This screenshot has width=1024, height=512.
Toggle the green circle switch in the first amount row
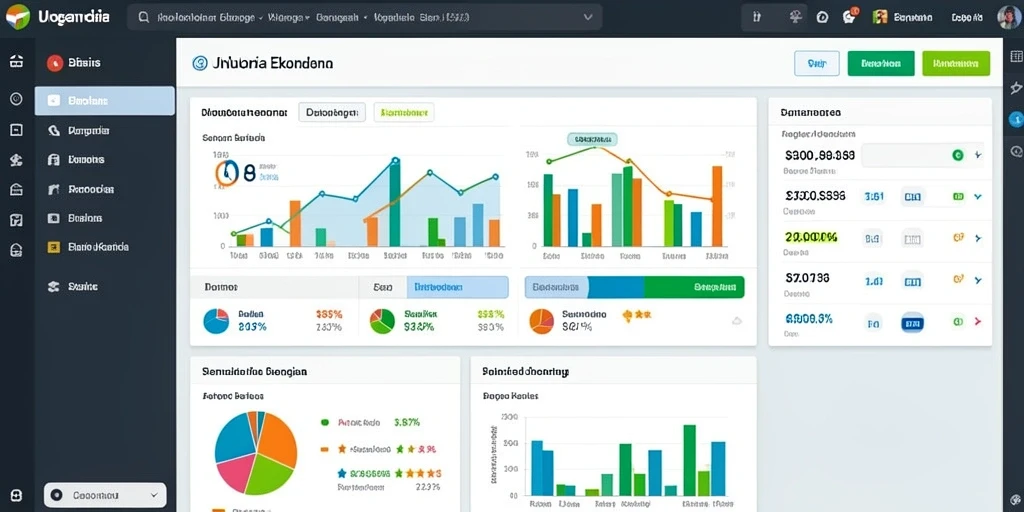958,155
